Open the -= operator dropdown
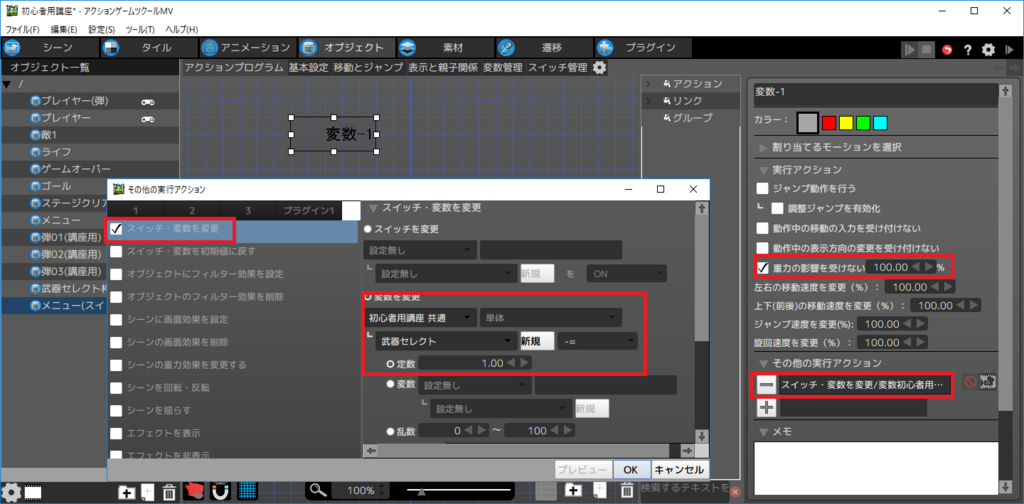Screen dimensions: 1024x504 [598, 341]
